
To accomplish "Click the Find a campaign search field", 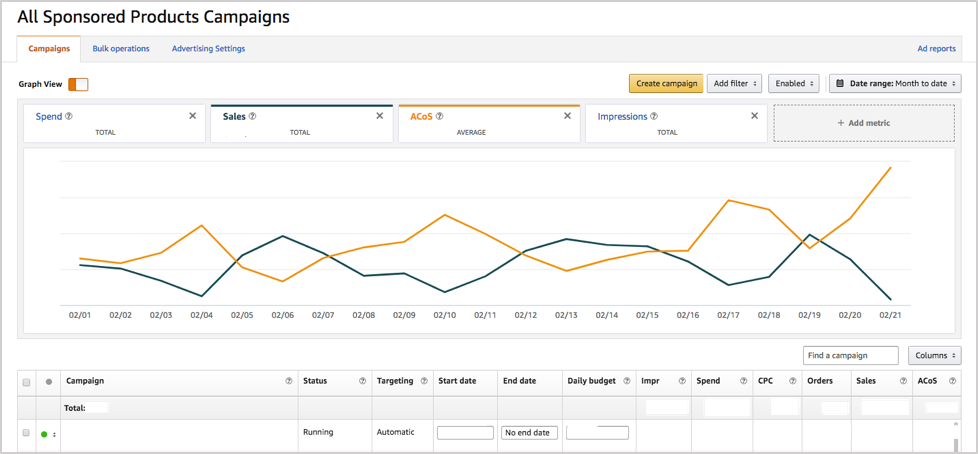I will point(851,355).
